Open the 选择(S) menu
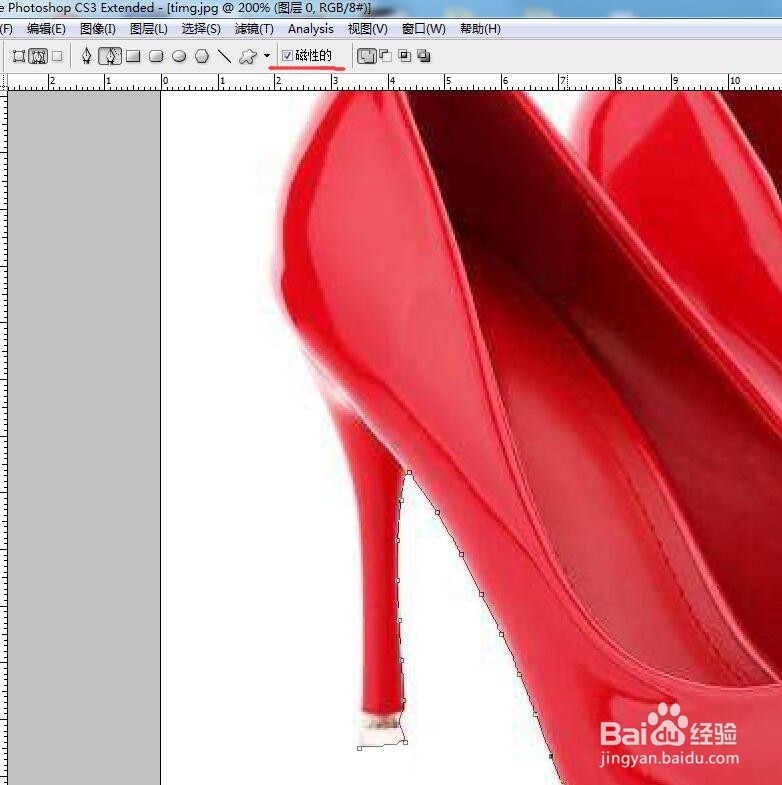 pyautogui.click(x=201, y=29)
